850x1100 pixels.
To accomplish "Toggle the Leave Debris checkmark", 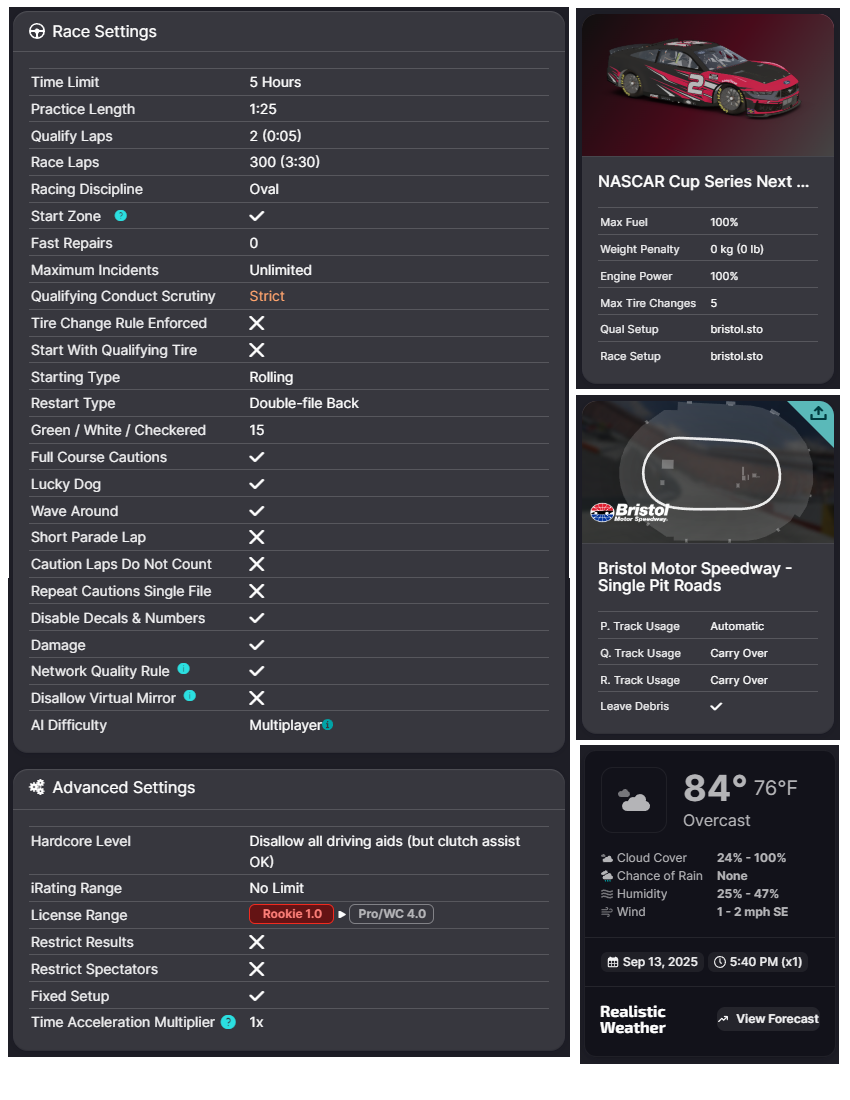I will click(x=716, y=706).
